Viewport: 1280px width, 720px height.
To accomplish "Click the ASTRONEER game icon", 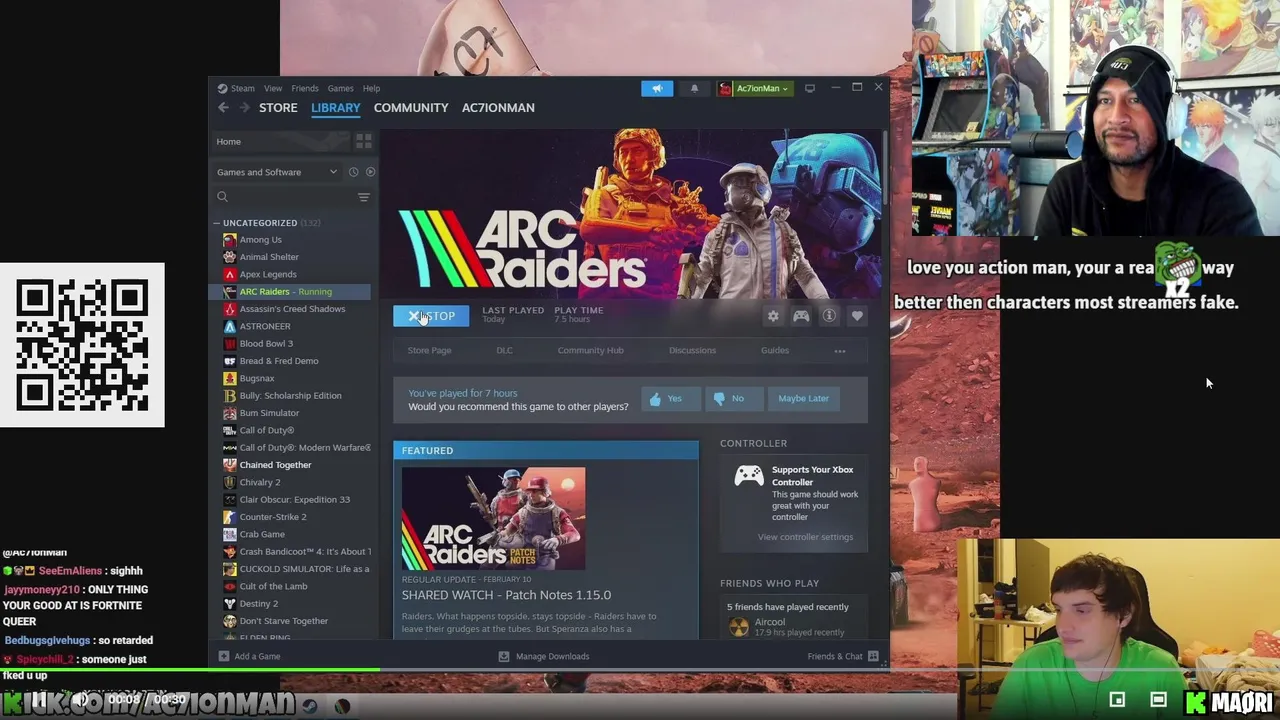I will click(x=230, y=326).
